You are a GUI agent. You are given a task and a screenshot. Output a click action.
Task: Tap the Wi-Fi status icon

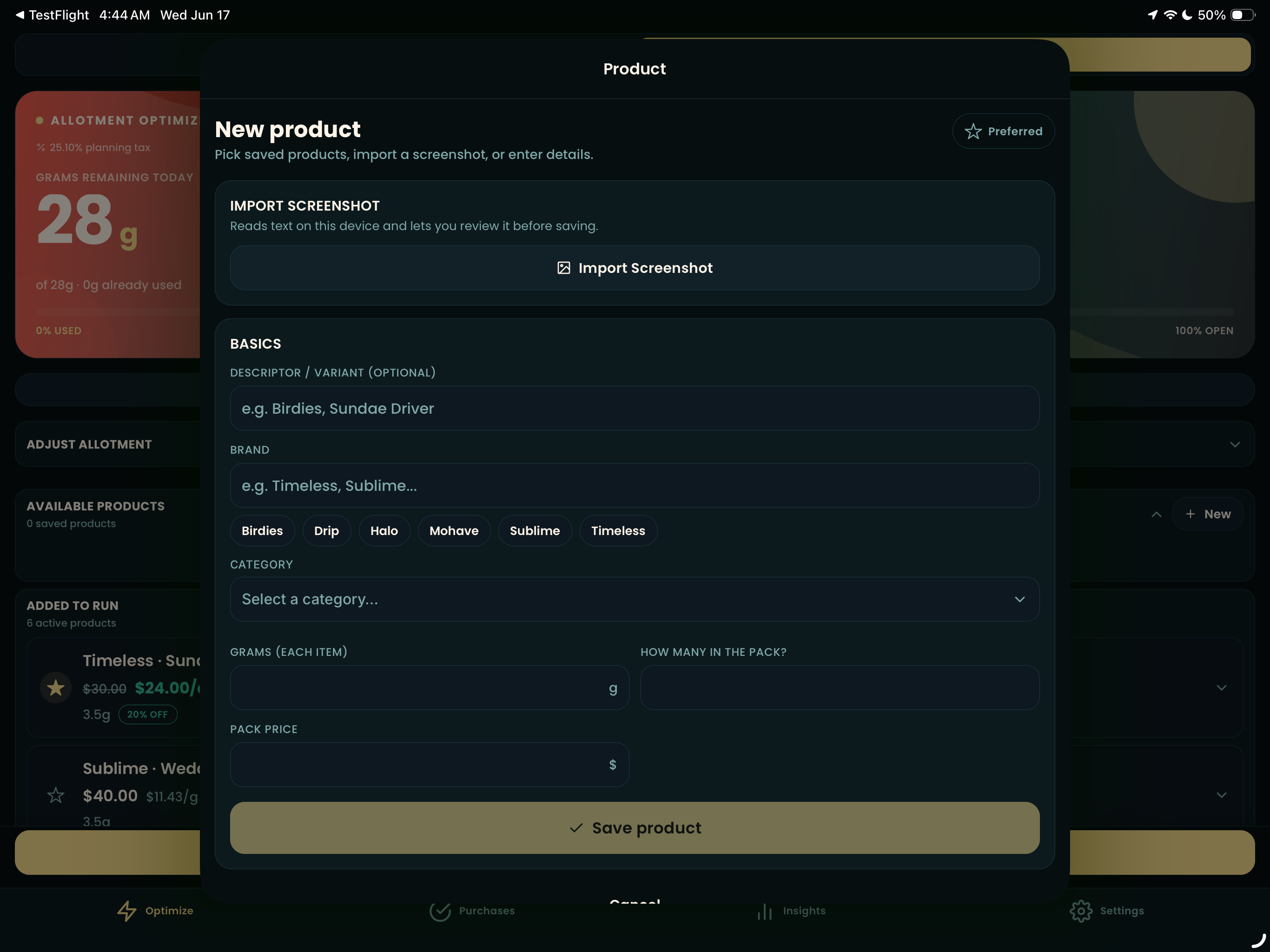pos(1170,15)
